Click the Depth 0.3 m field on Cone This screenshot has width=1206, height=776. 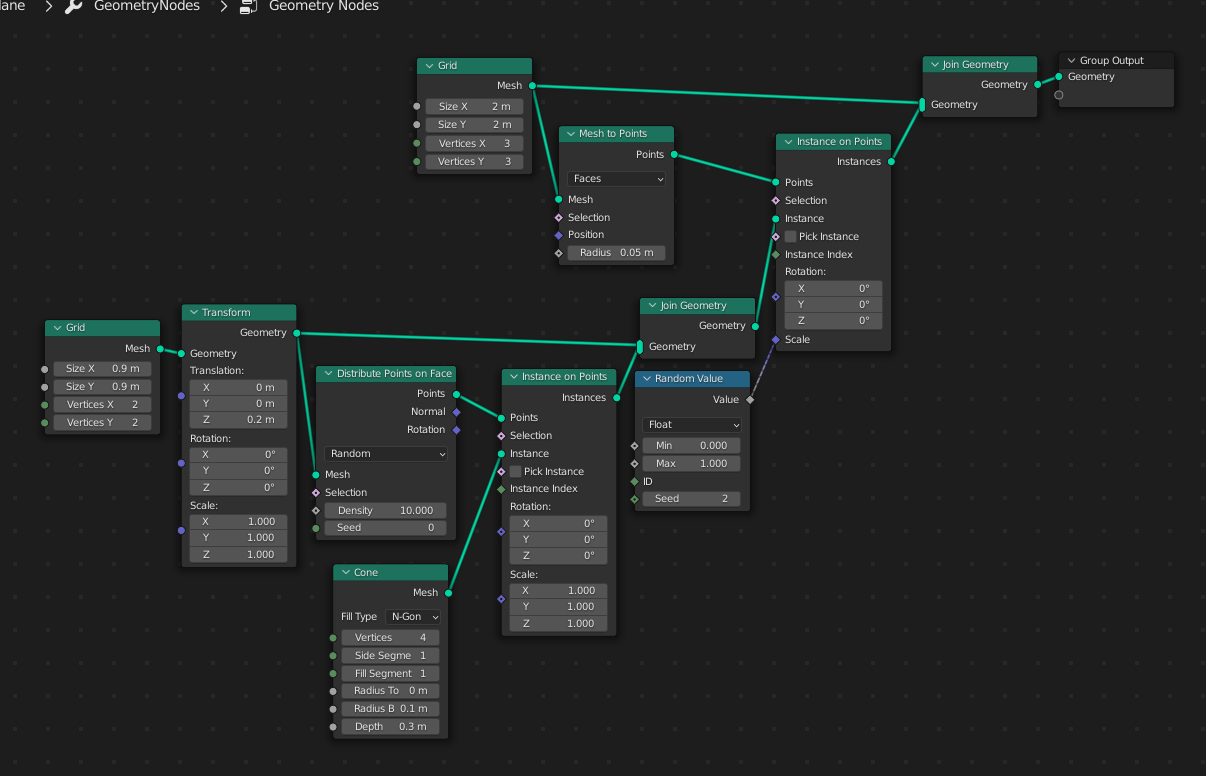coord(390,727)
